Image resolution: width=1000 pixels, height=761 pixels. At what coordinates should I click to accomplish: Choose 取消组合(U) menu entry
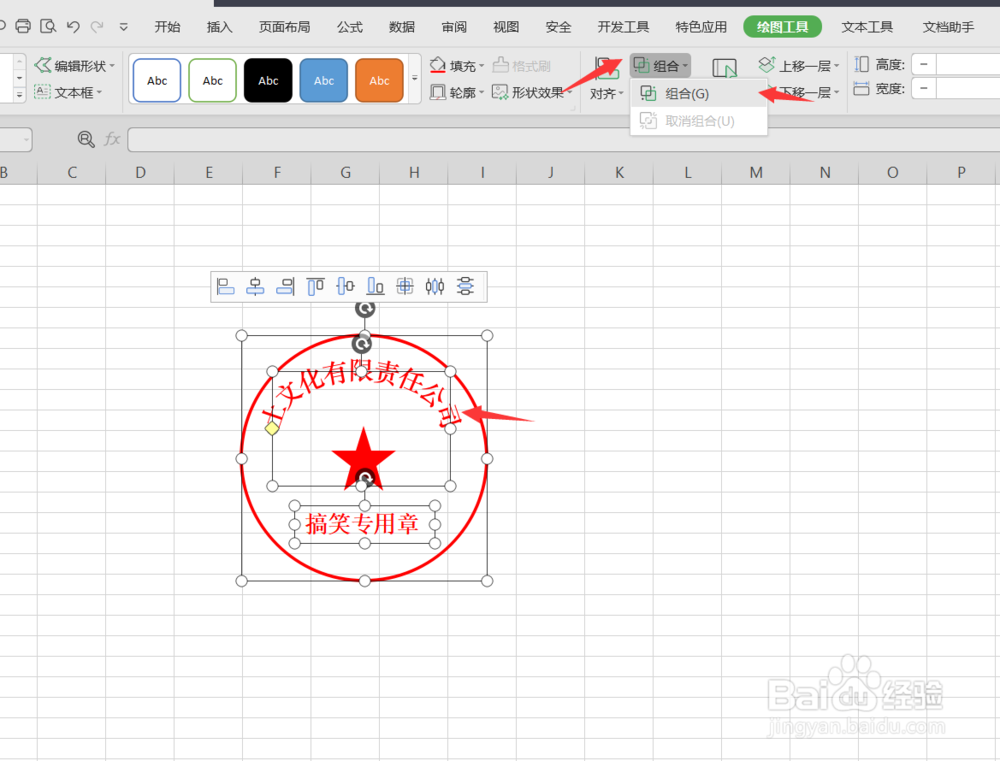pyautogui.click(x=698, y=121)
